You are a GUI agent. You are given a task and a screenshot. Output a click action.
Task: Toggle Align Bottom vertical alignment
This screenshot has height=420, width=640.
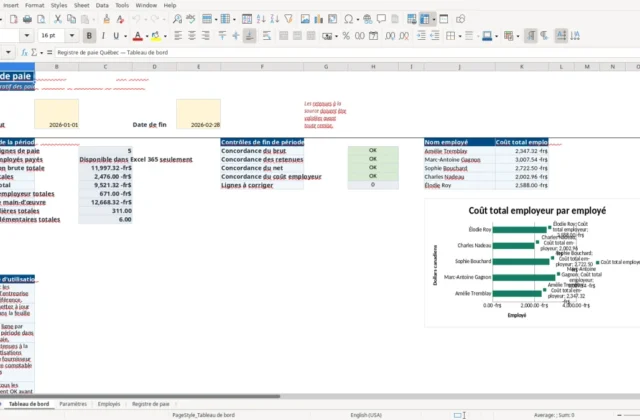[x=249, y=36]
